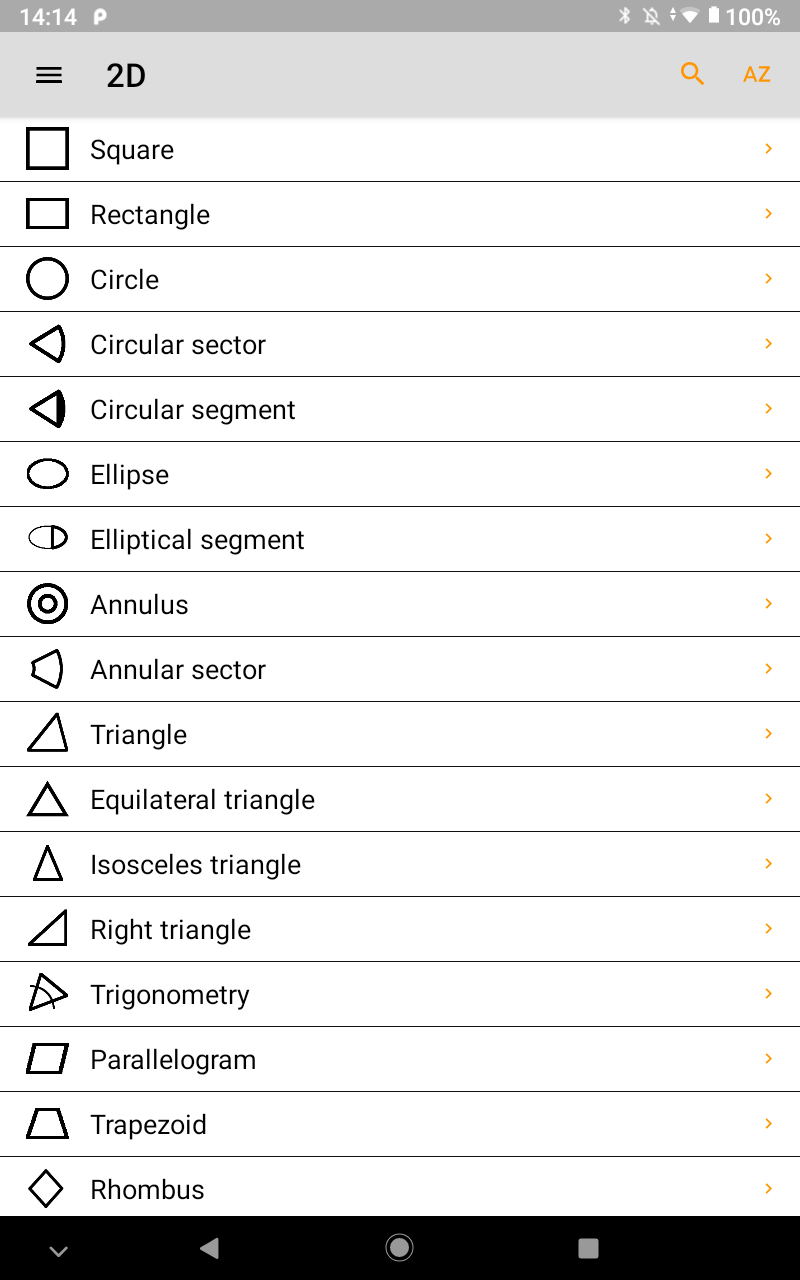Viewport: 800px width, 1280px height.
Task: Tap the Square shape icon
Action: [x=47, y=149]
